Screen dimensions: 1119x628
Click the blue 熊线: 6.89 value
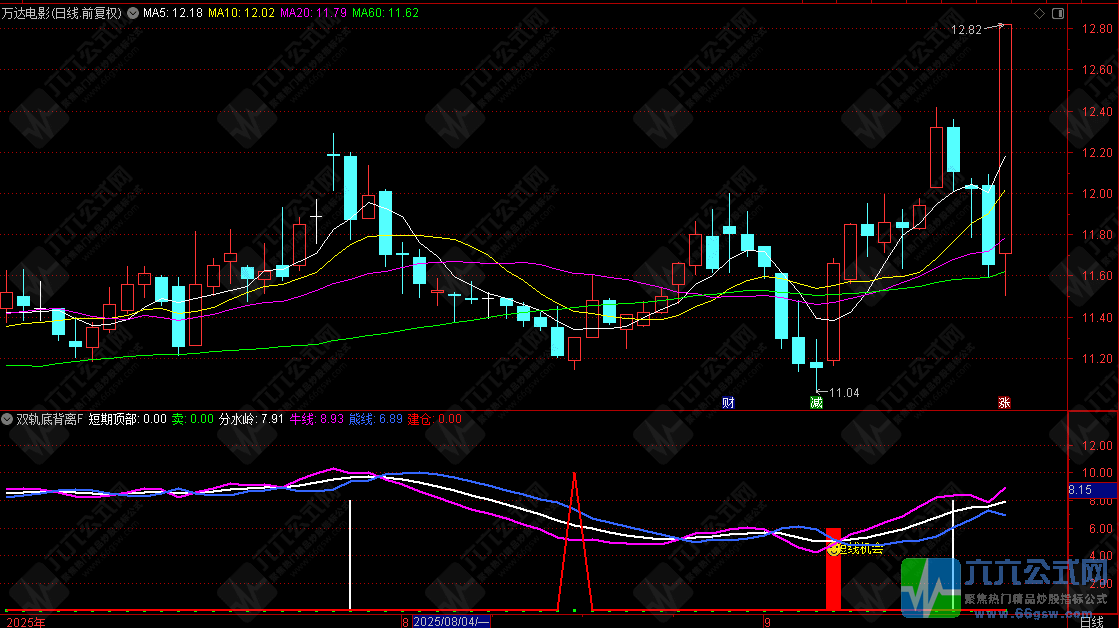(375, 419)
